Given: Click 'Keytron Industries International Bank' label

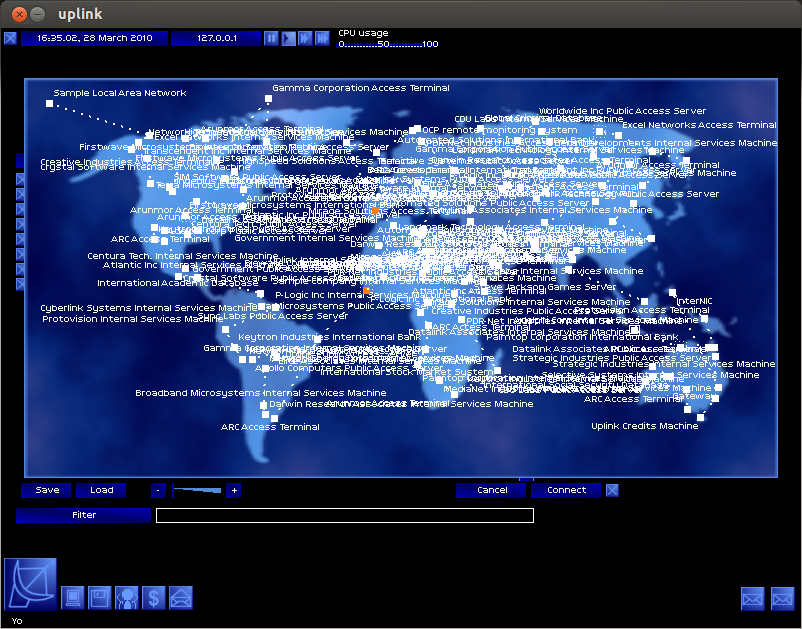Looking at the screenshot, I should [330, 337].
